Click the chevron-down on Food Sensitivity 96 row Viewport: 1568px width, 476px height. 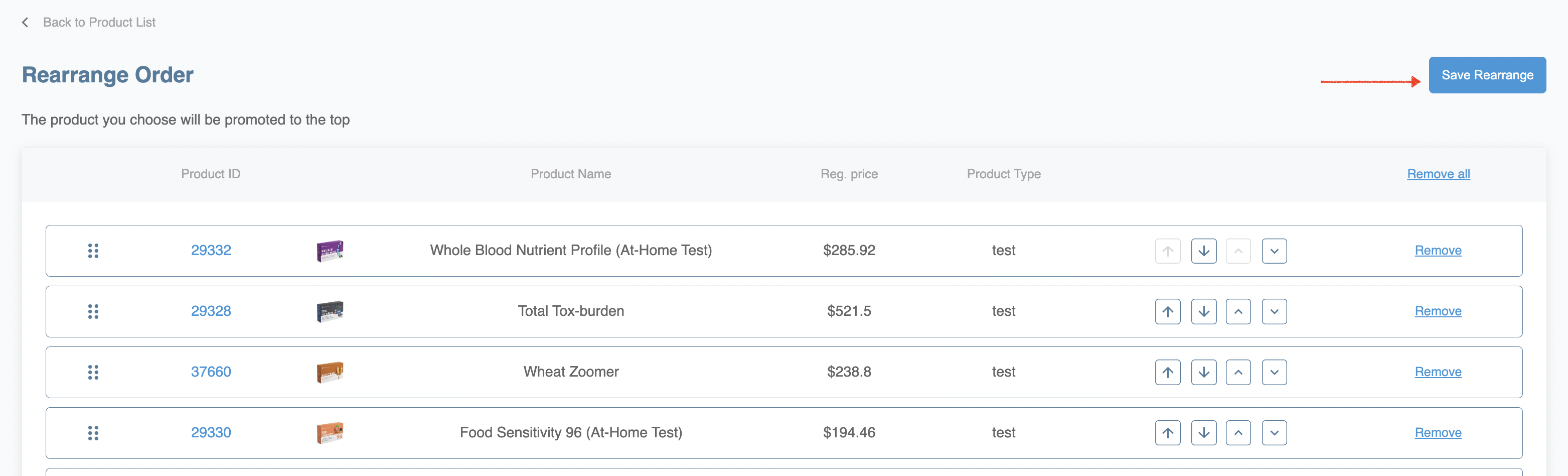click(x=1274, y=433)
